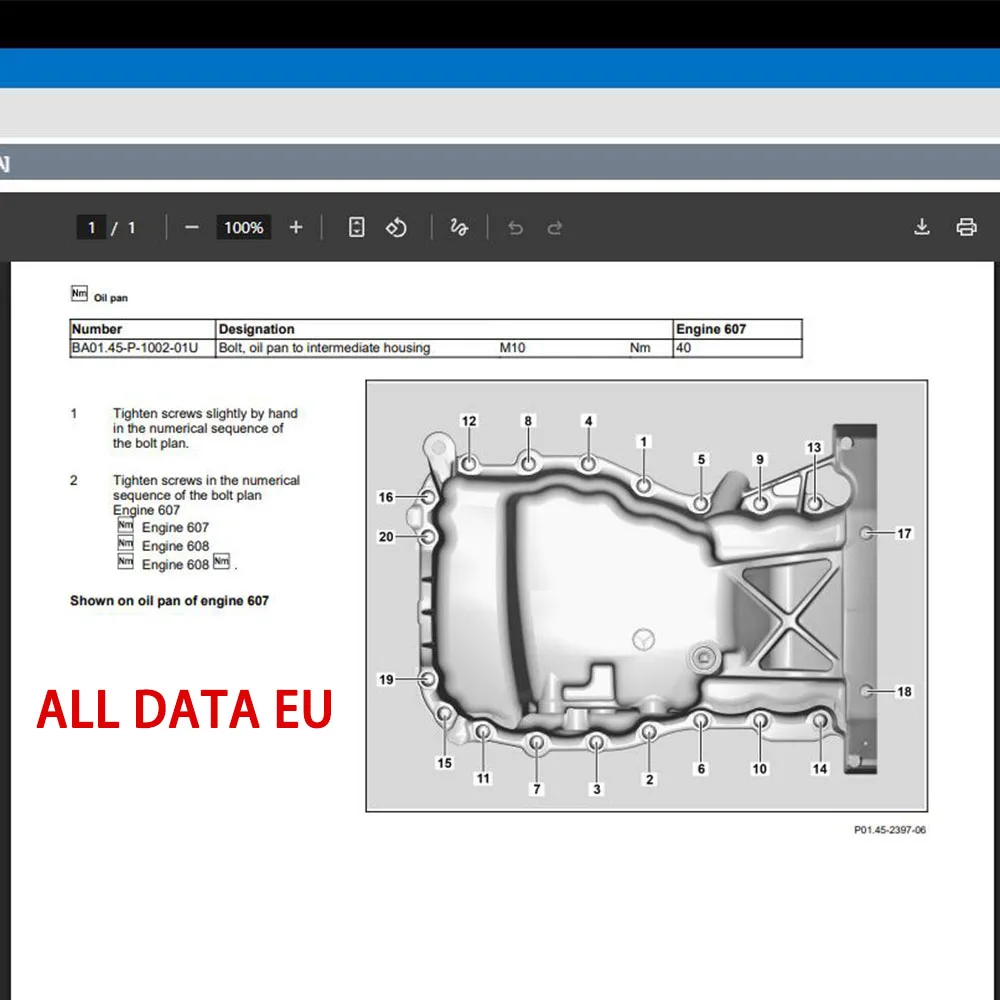Click bolt label 18 in diagram

[904, 692]
